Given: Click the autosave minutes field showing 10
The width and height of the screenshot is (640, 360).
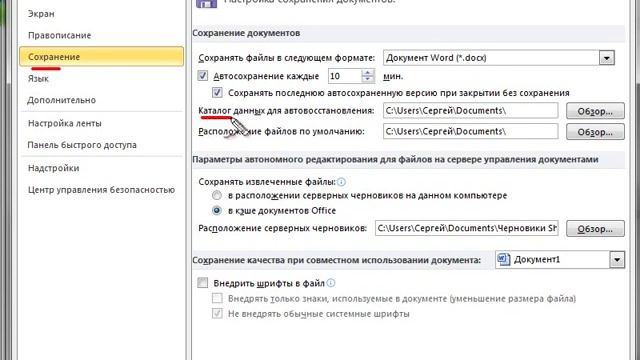Looking at the screenshot, I should [x=344, y=76].
